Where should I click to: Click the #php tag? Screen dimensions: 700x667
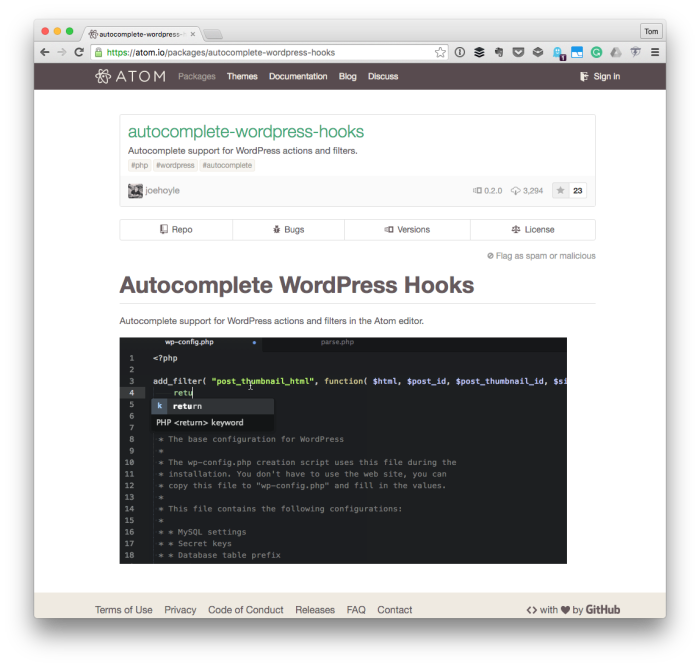[140, 165]
